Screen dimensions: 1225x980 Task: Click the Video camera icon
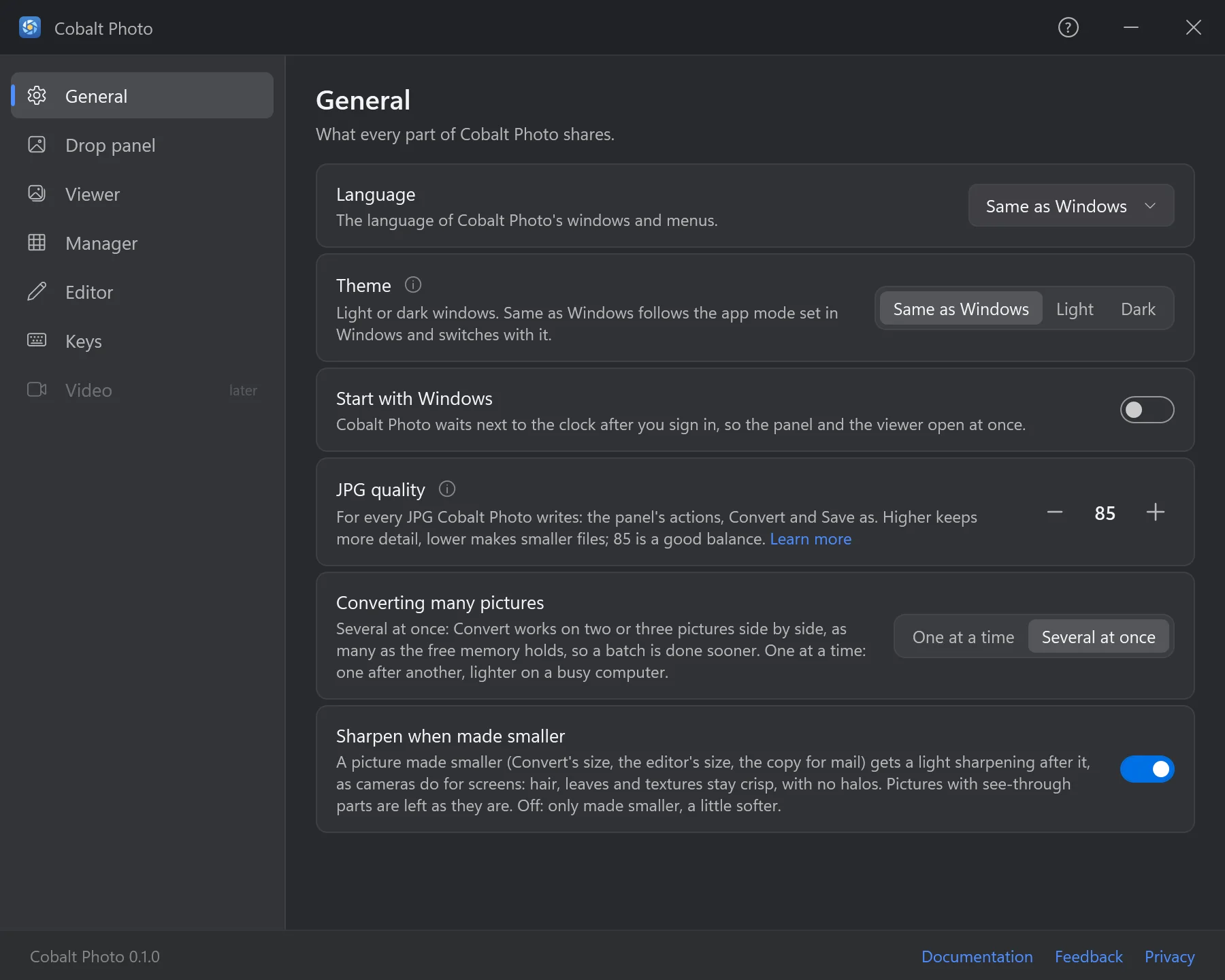[37, 389]
